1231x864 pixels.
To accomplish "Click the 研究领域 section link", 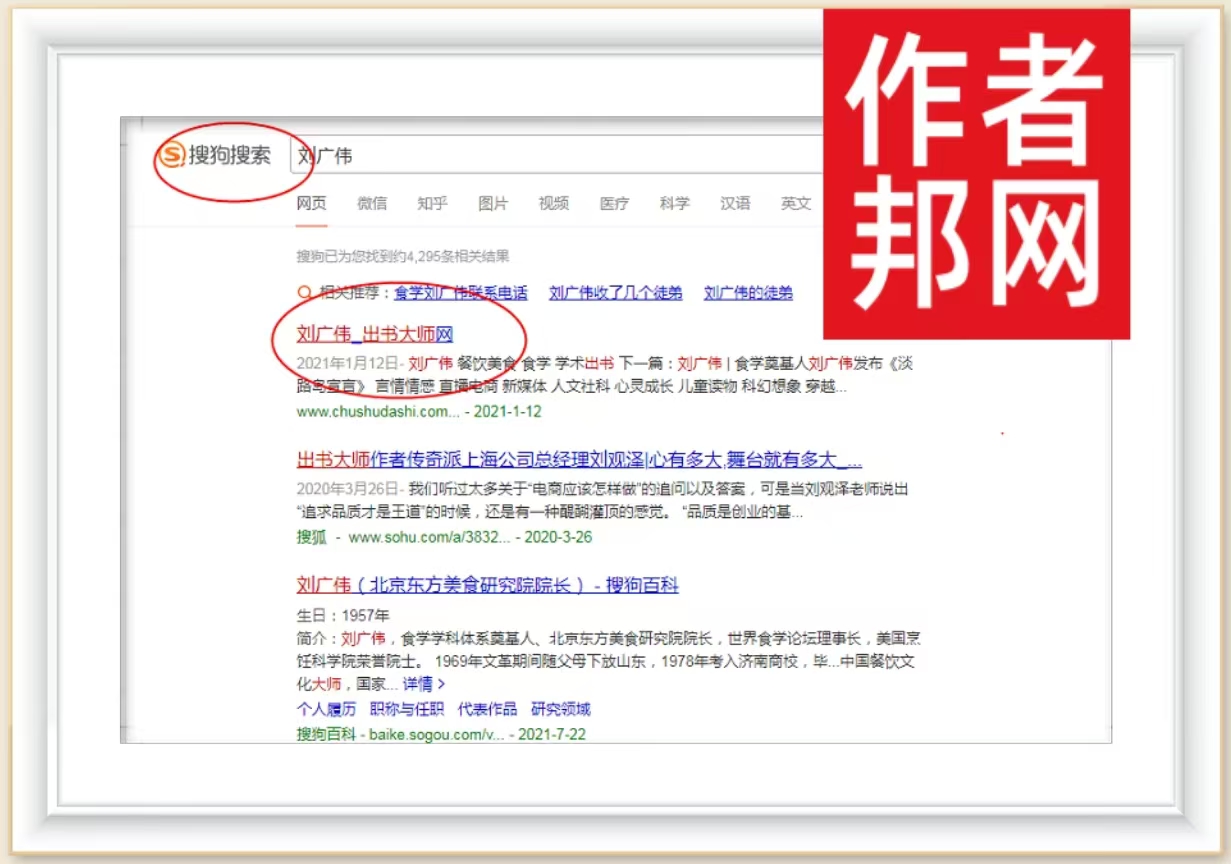I will click(560, 709).
